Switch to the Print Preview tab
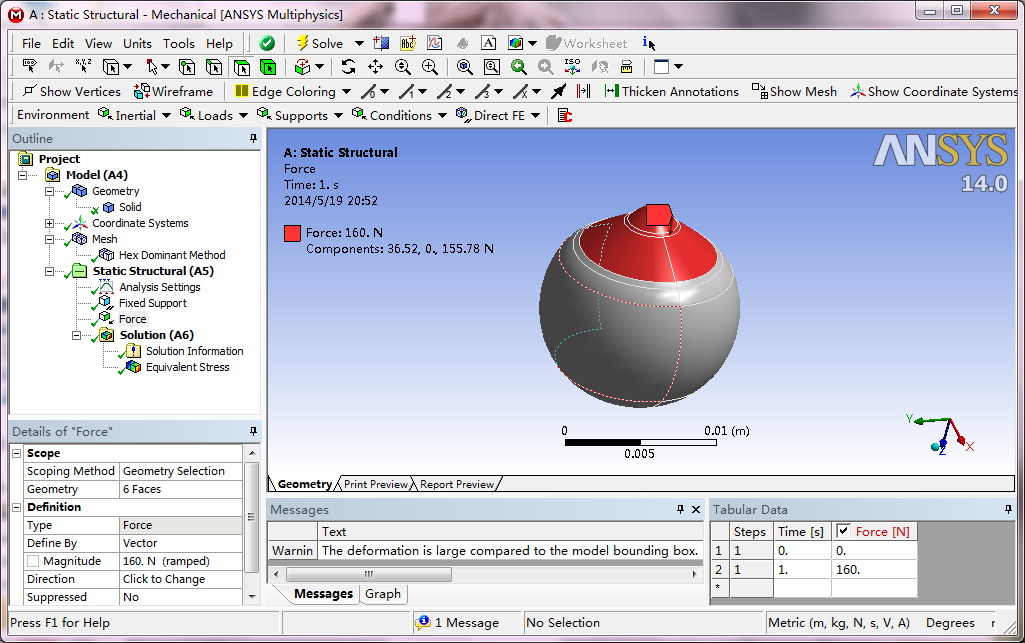The height and width of the screenshot is (643, 1025). tap(375, 483)
